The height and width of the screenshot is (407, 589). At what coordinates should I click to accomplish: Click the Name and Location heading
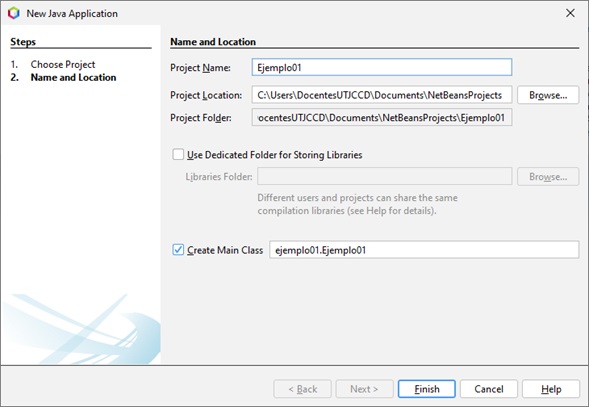coord(213,42)
